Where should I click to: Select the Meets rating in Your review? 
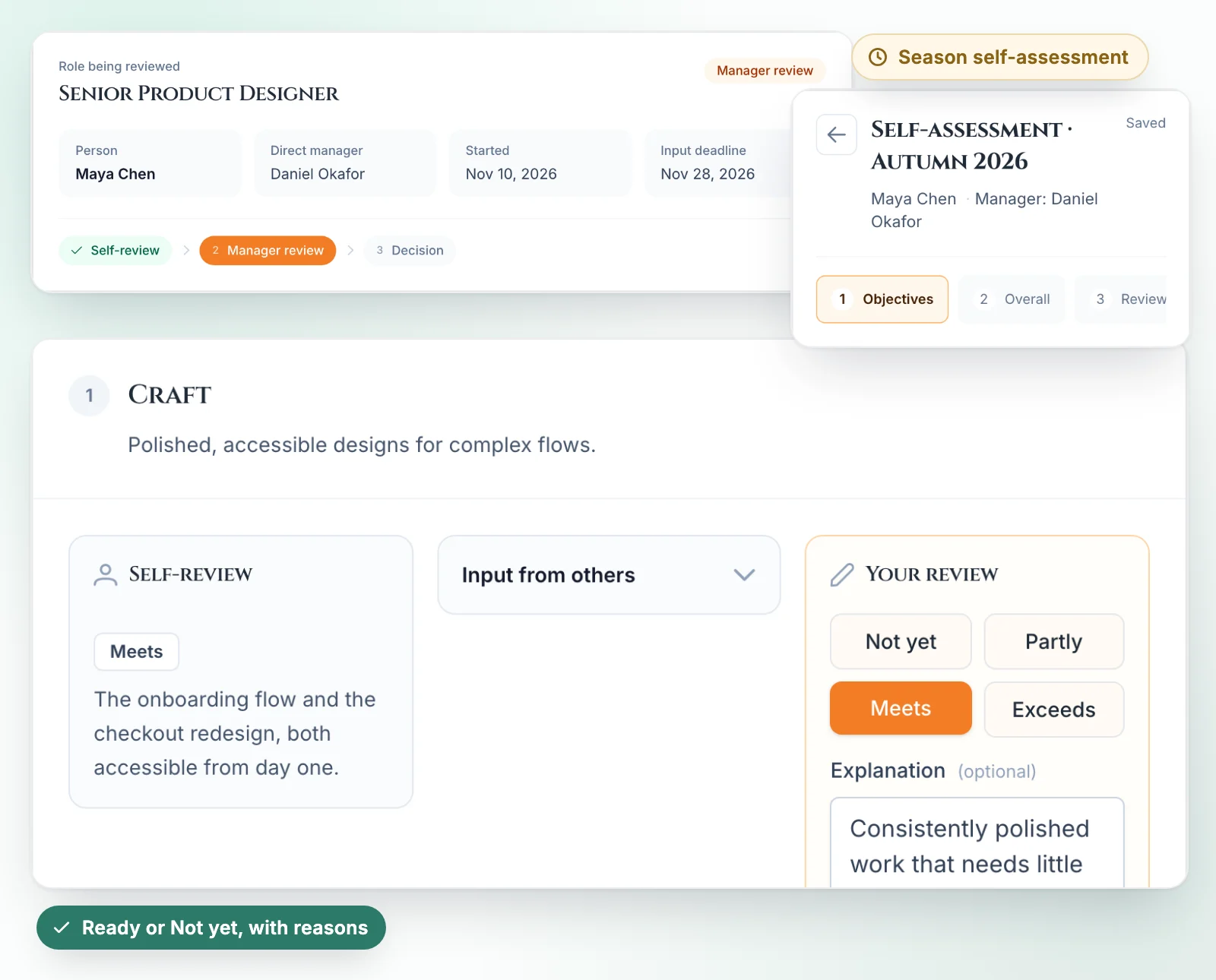(x=901, y=708)
